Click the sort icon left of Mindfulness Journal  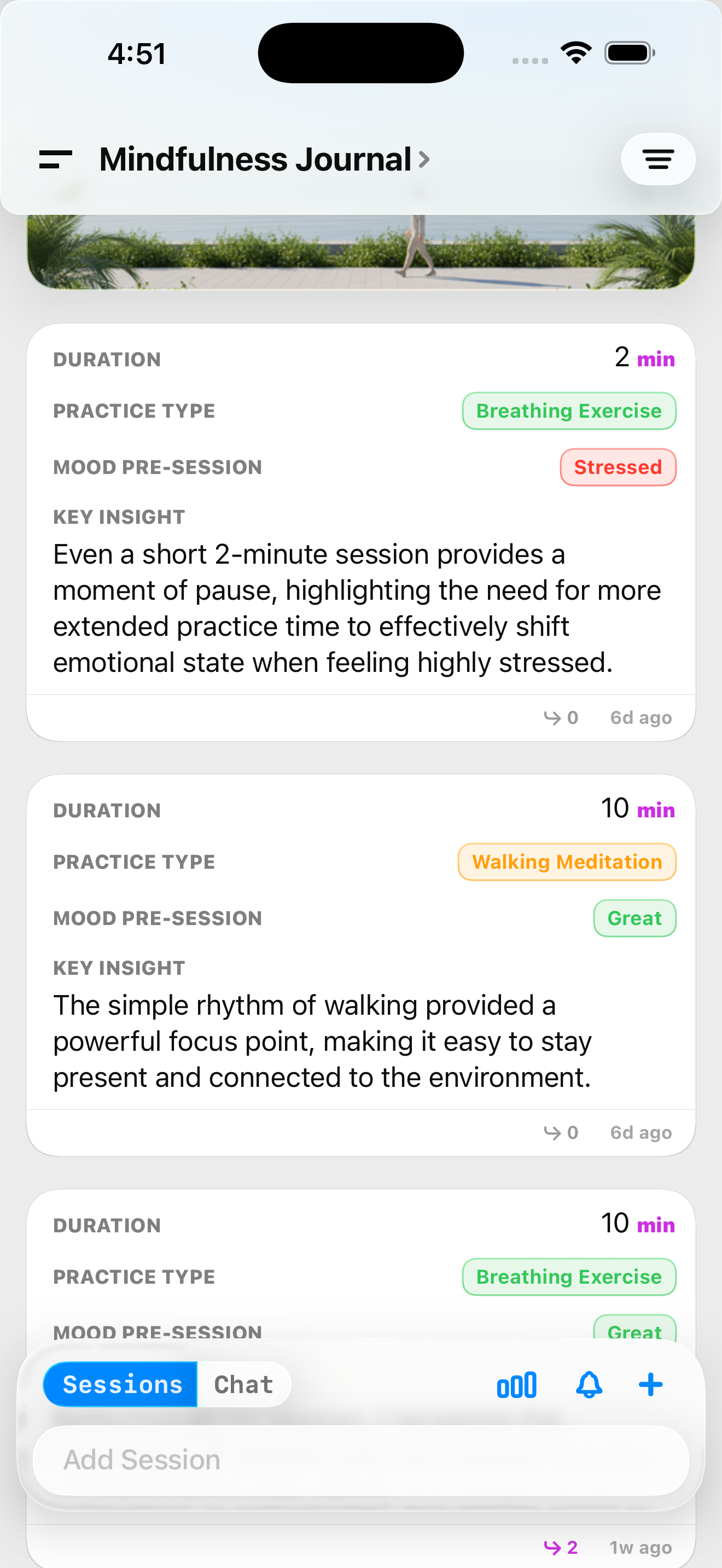[x=56, y=160]
